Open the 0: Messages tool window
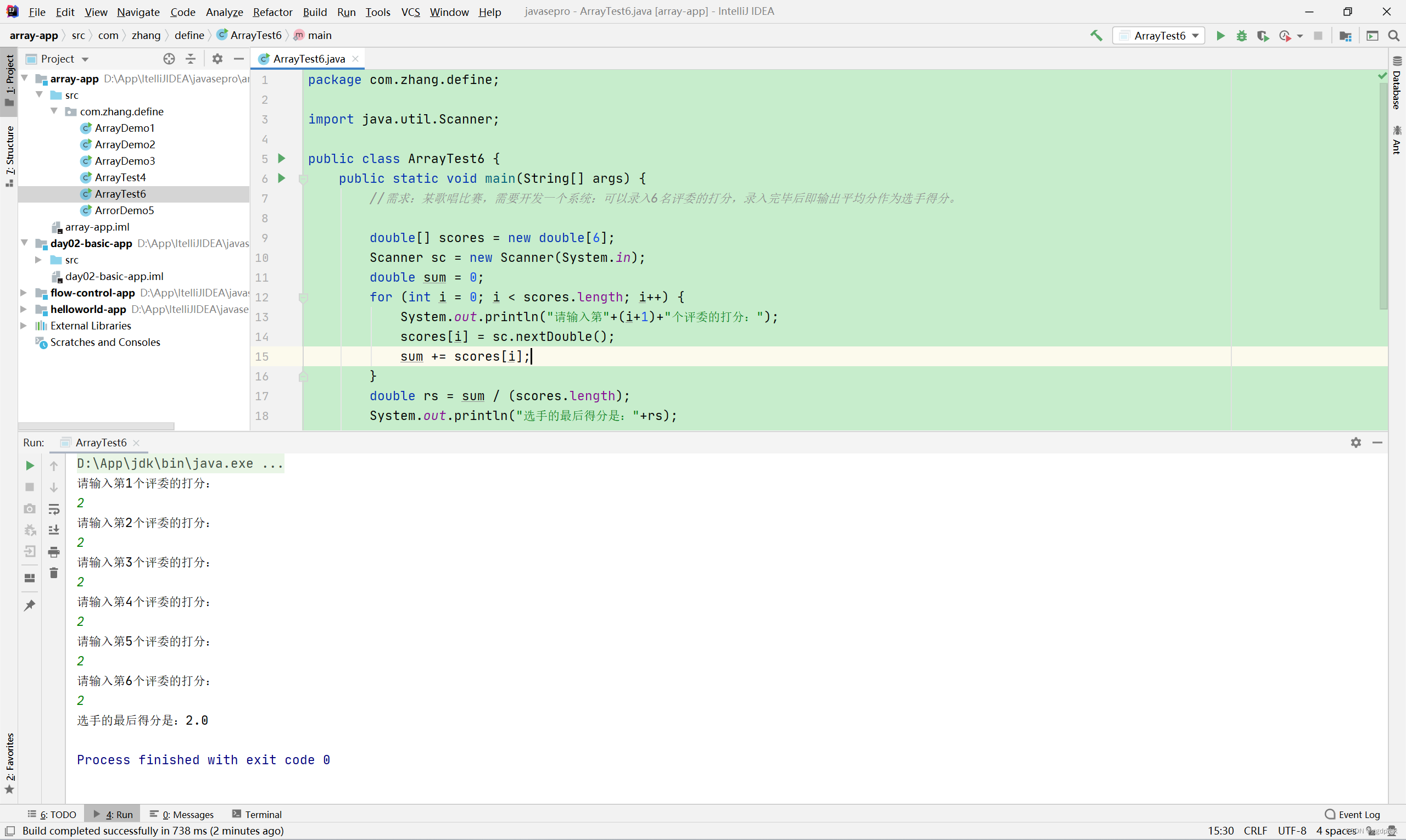The image size is (1406, 840). coord(182,814)
